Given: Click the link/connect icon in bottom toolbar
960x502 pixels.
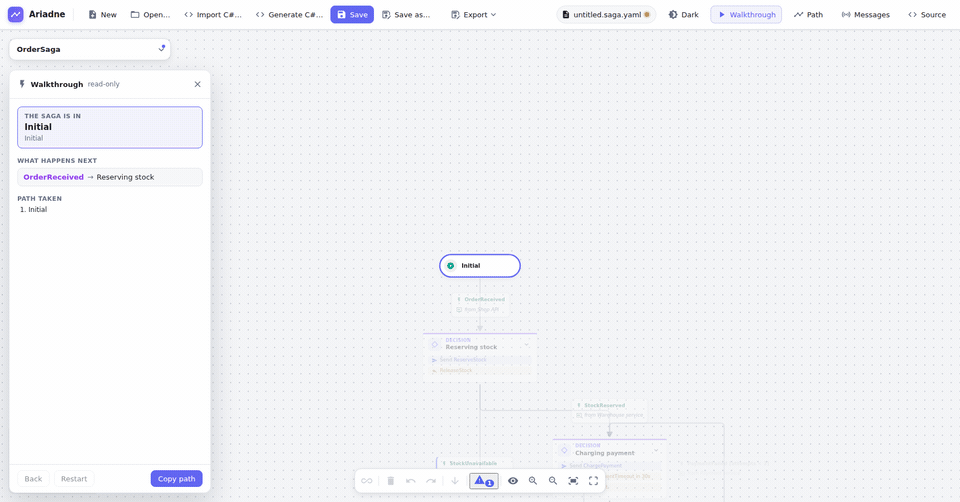Looking at the screenshot, I should point(367,481).
